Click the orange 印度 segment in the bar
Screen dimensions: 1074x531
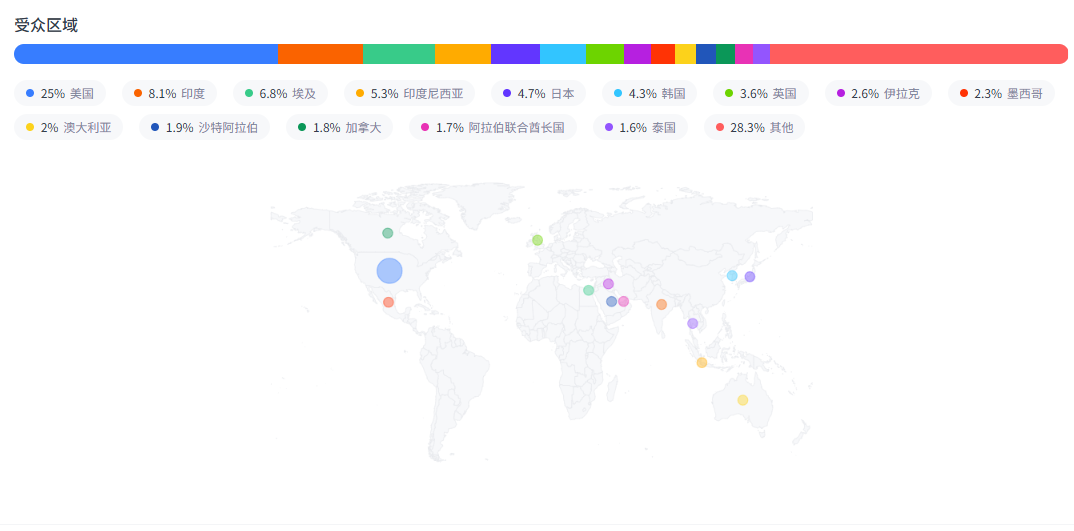[x=320, y=54]
